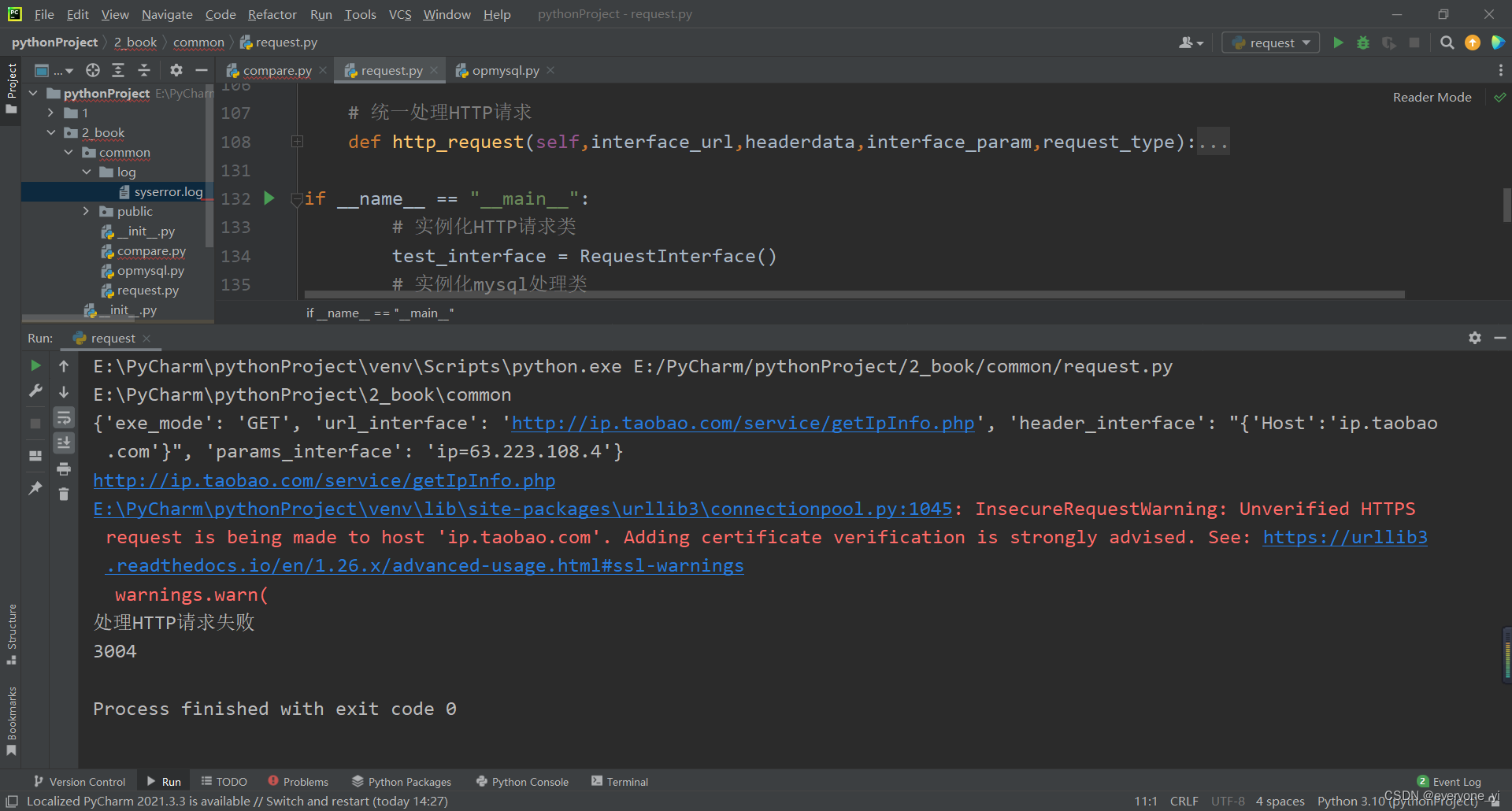Open the taobao getIpInfo.php link in console
Viewport: 1512px width, 811px height.
[x=324, y=480]
